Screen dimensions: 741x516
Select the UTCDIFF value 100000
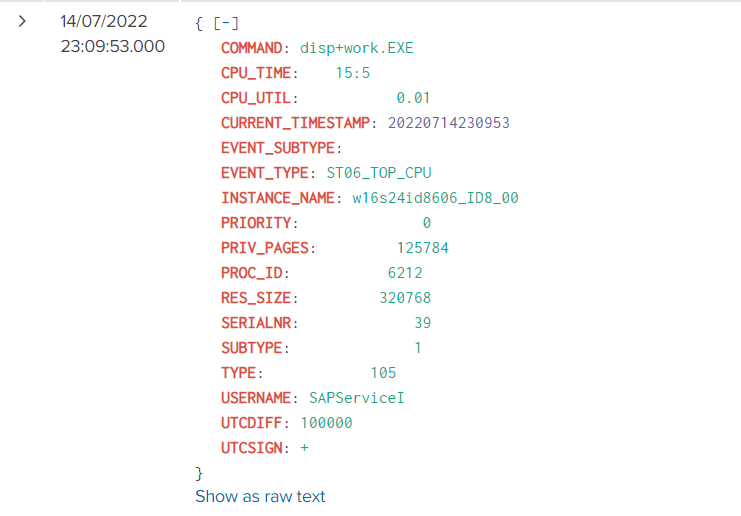point(326,423)
